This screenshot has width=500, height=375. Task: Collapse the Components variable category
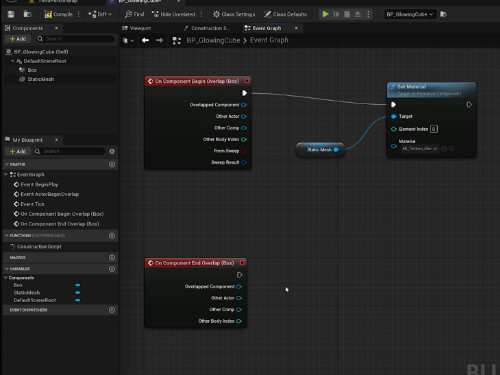6,278
